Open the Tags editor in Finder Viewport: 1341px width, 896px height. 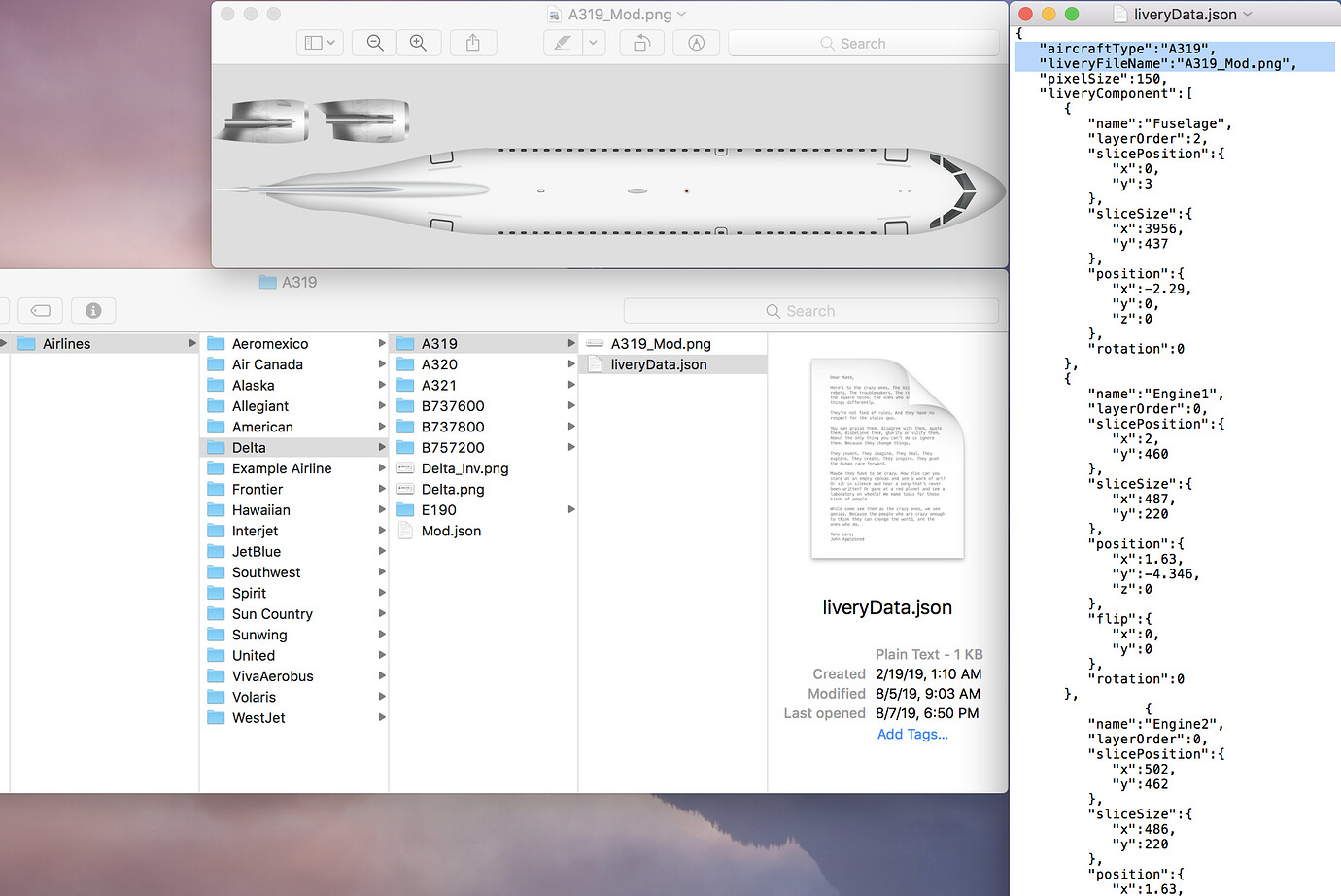(40, 310)
